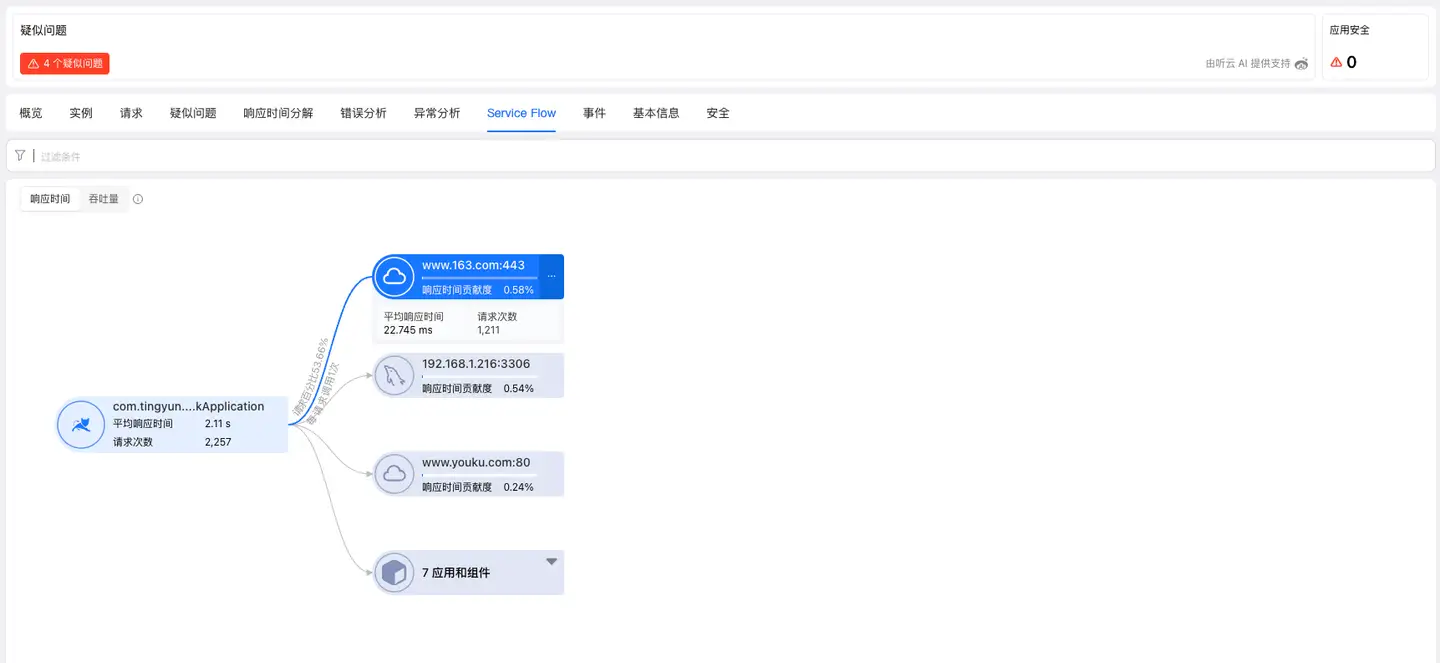Select the 响应时间 metric toggle

coord(49,198)
